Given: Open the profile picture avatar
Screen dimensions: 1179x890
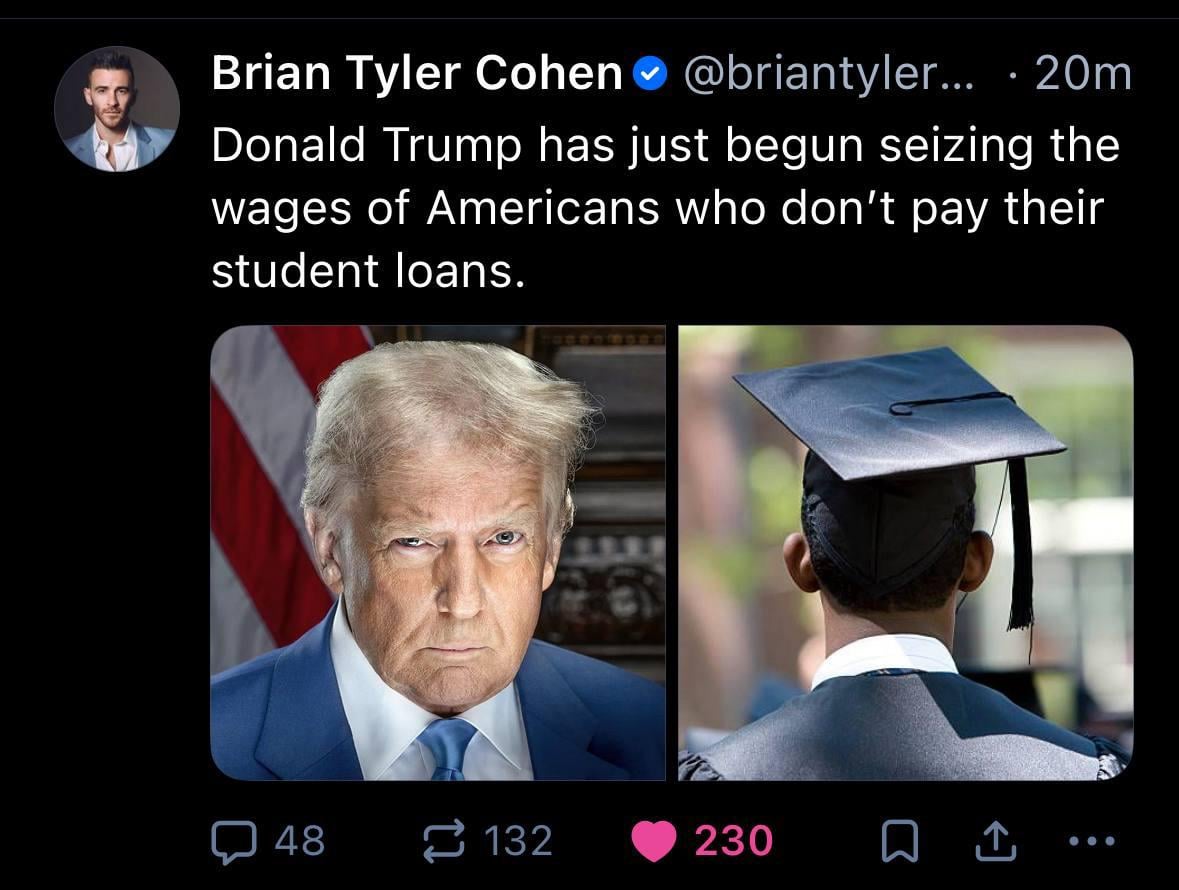Looking at the screenshot, I should [117, 109].
